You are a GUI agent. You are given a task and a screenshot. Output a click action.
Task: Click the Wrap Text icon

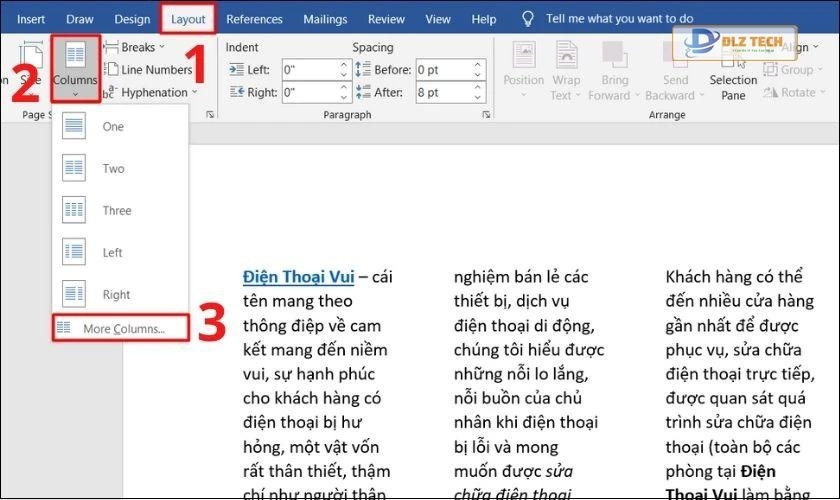click(566, 55)
